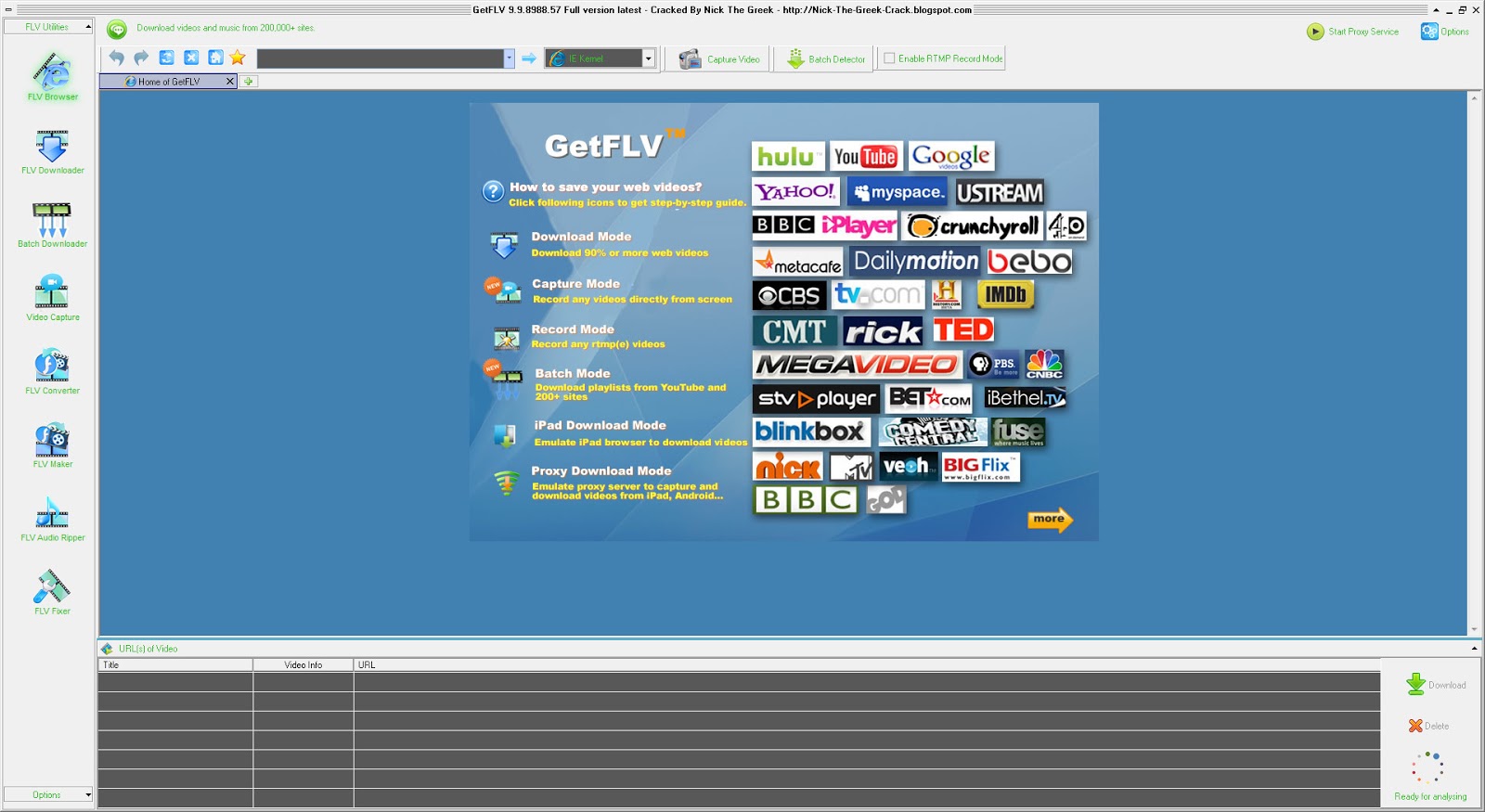Screen dimensions: 1485x812
Task: Close the Home of GetFLV tab
Action: 230,82
